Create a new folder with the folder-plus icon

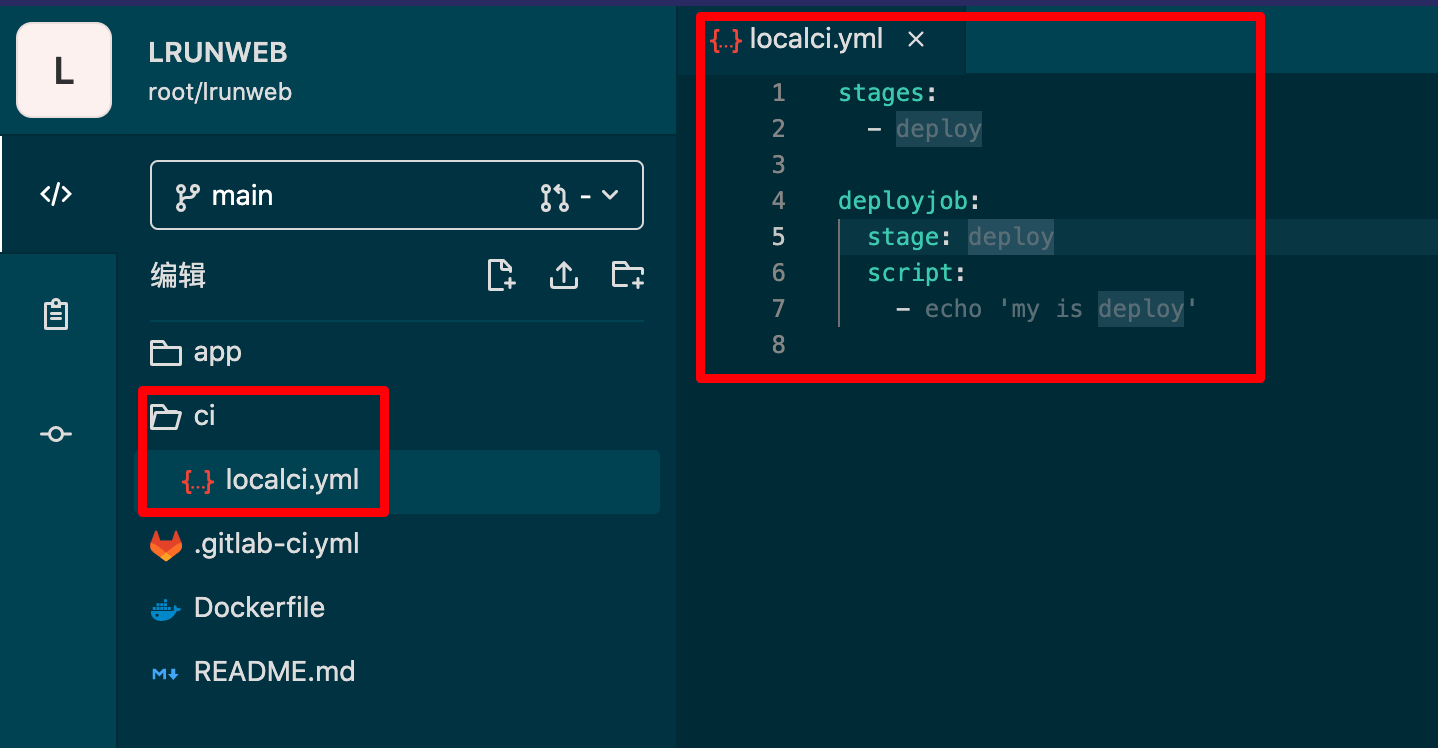pyautogui.click(x=627, y=275)
